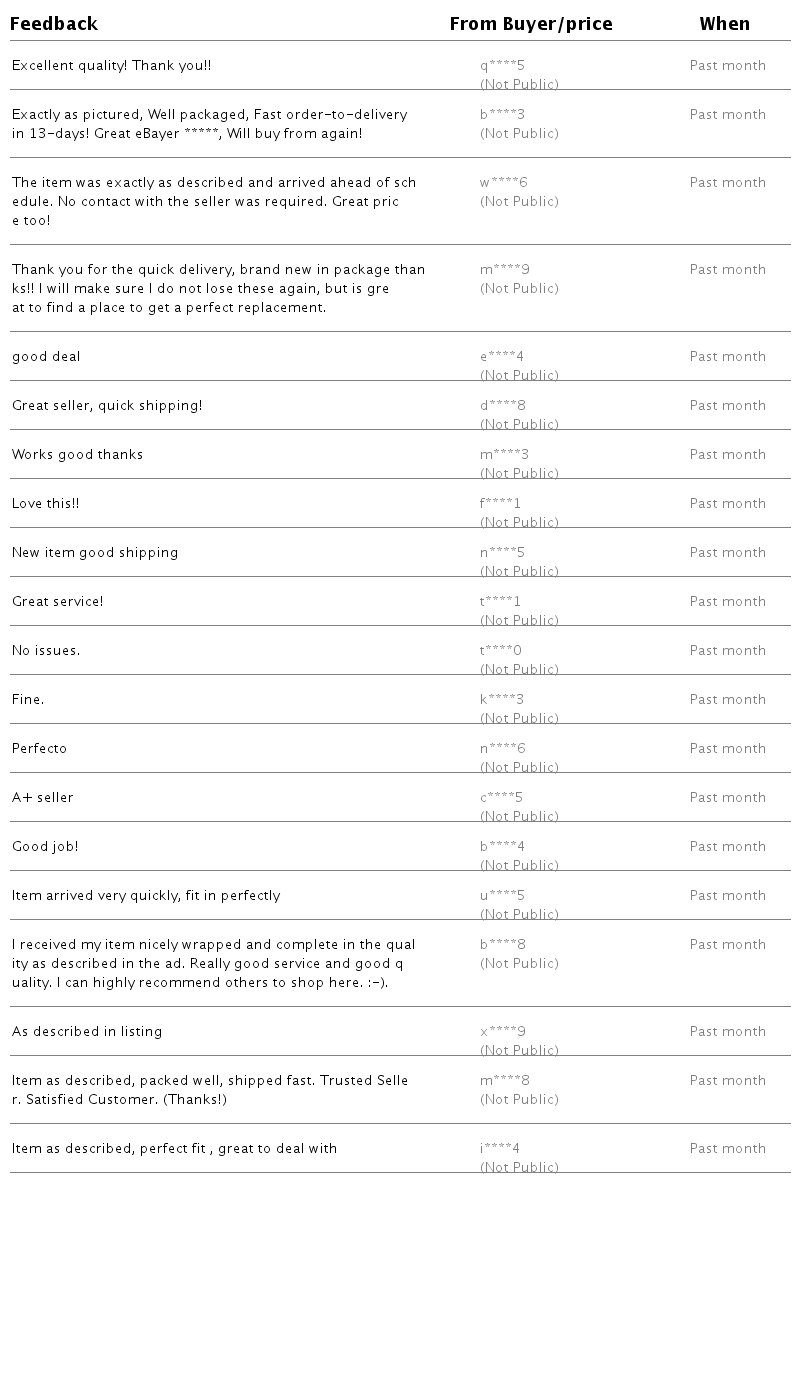Click buyer e****4 username
800x1396 pixels.
click(502, 357)
